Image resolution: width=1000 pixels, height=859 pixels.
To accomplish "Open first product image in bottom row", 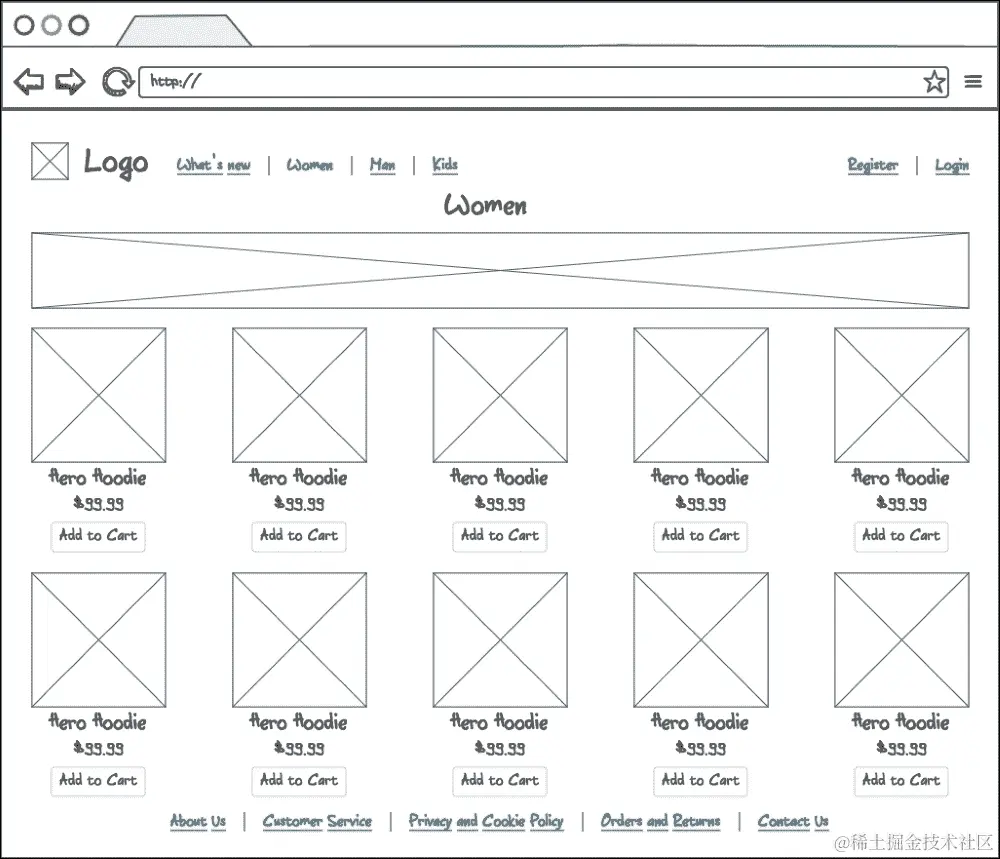I will click(x=99, y=640).
